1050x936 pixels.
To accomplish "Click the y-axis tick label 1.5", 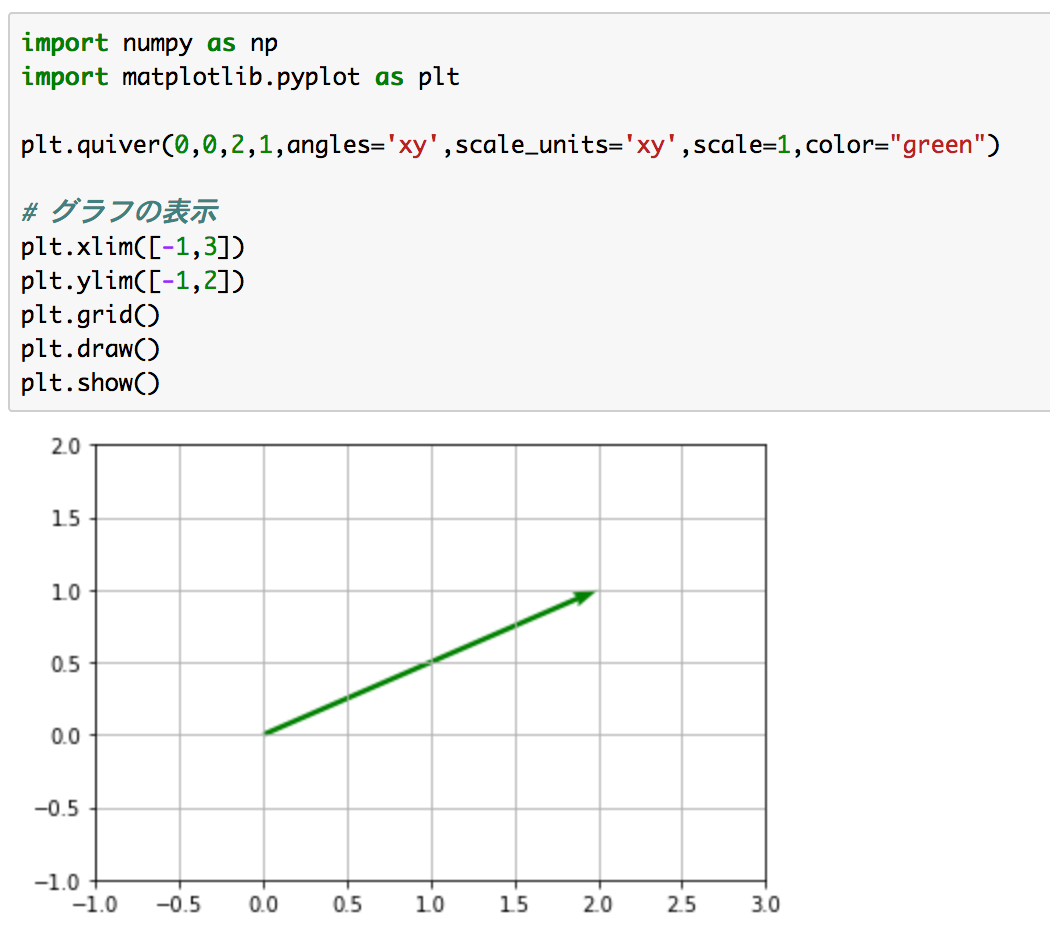I will (66, 519).
